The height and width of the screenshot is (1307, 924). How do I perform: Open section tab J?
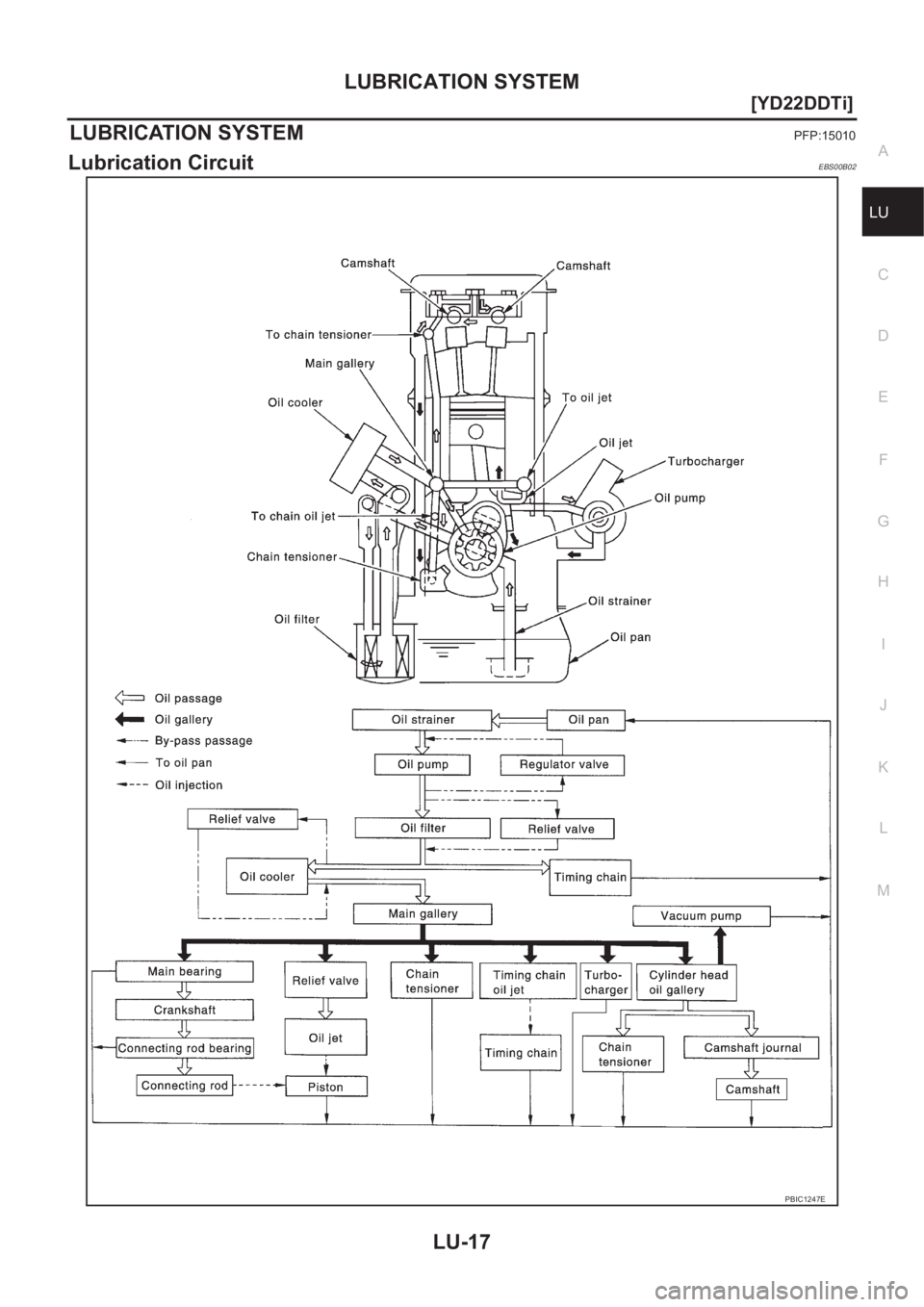pyautogui.click(x=884, y=705)
